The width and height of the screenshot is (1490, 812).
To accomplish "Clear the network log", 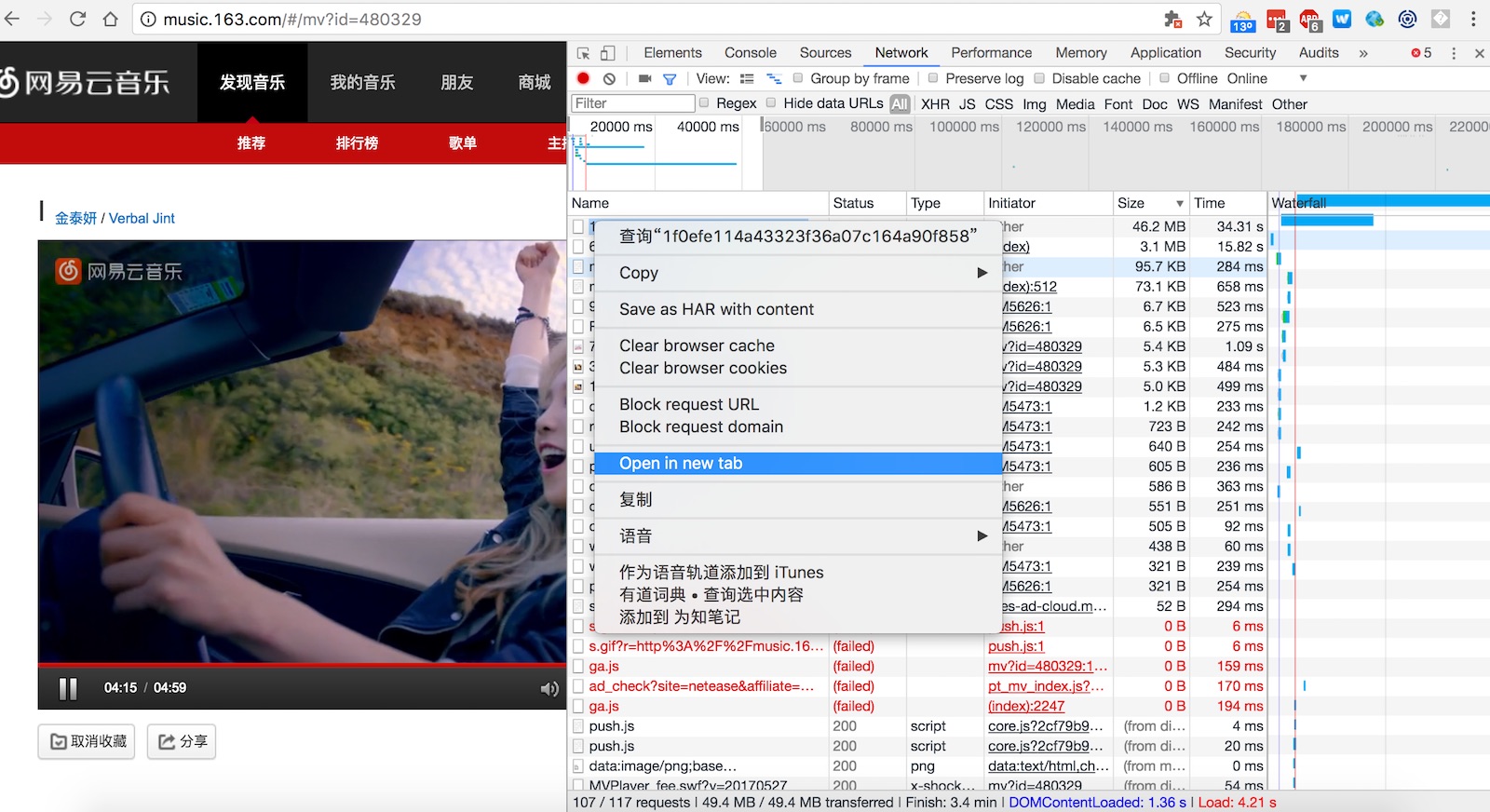I will pos(609,79).
